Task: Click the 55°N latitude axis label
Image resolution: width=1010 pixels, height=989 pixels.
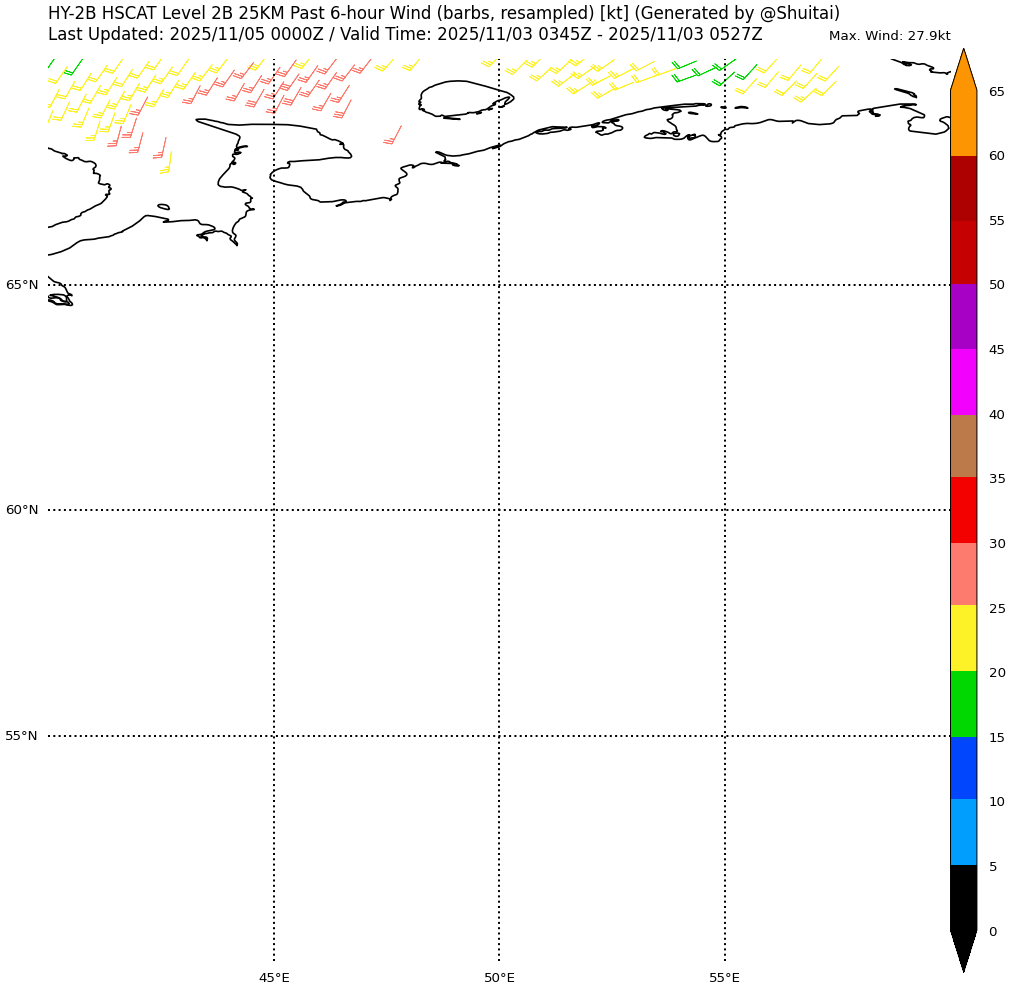Action: [x=22, y=736]
